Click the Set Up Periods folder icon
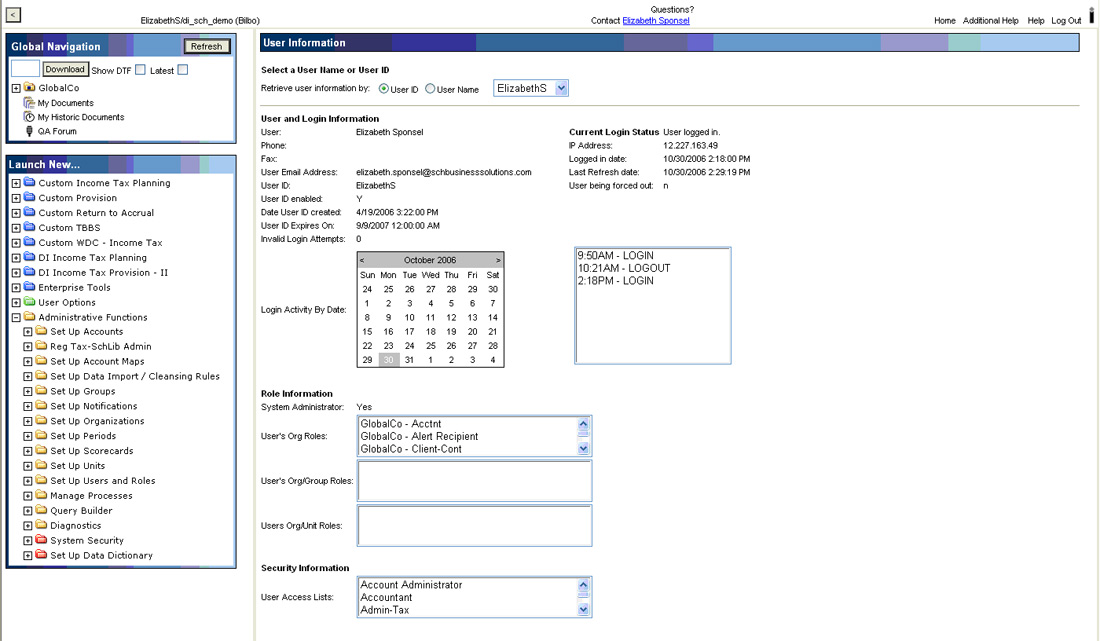Image resolution: width=1100 pixels, height=641 pixels. click(x=41, y=436)
